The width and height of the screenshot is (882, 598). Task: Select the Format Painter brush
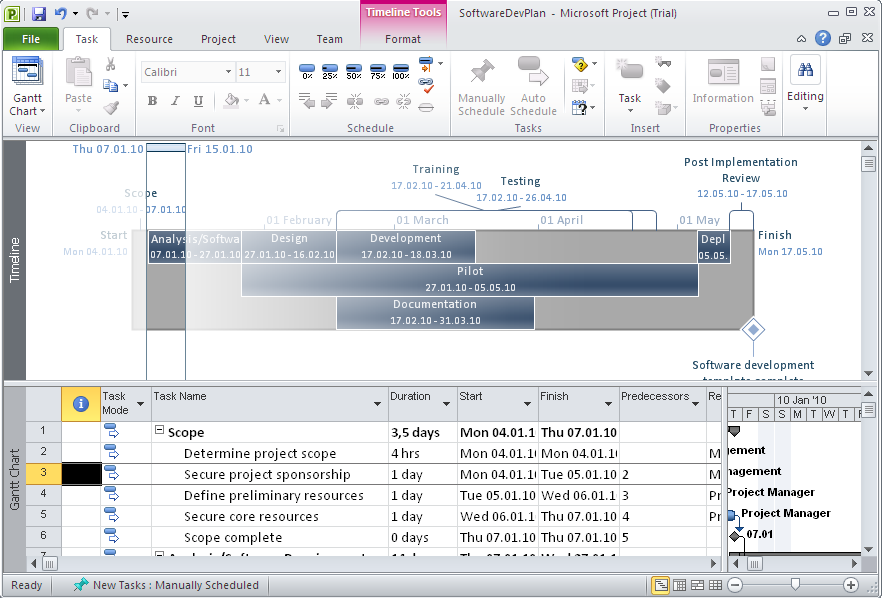[x=111, y=107]
